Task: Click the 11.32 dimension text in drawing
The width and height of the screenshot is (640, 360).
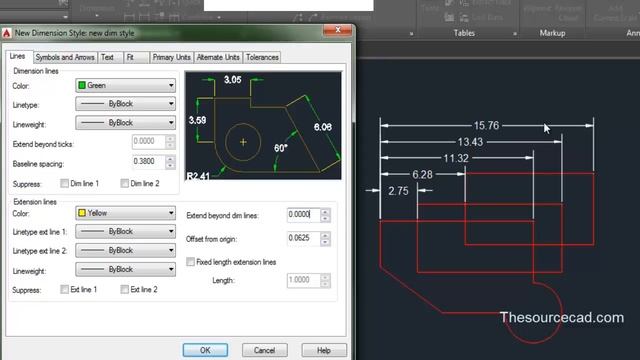Action: tap(456, 158)
